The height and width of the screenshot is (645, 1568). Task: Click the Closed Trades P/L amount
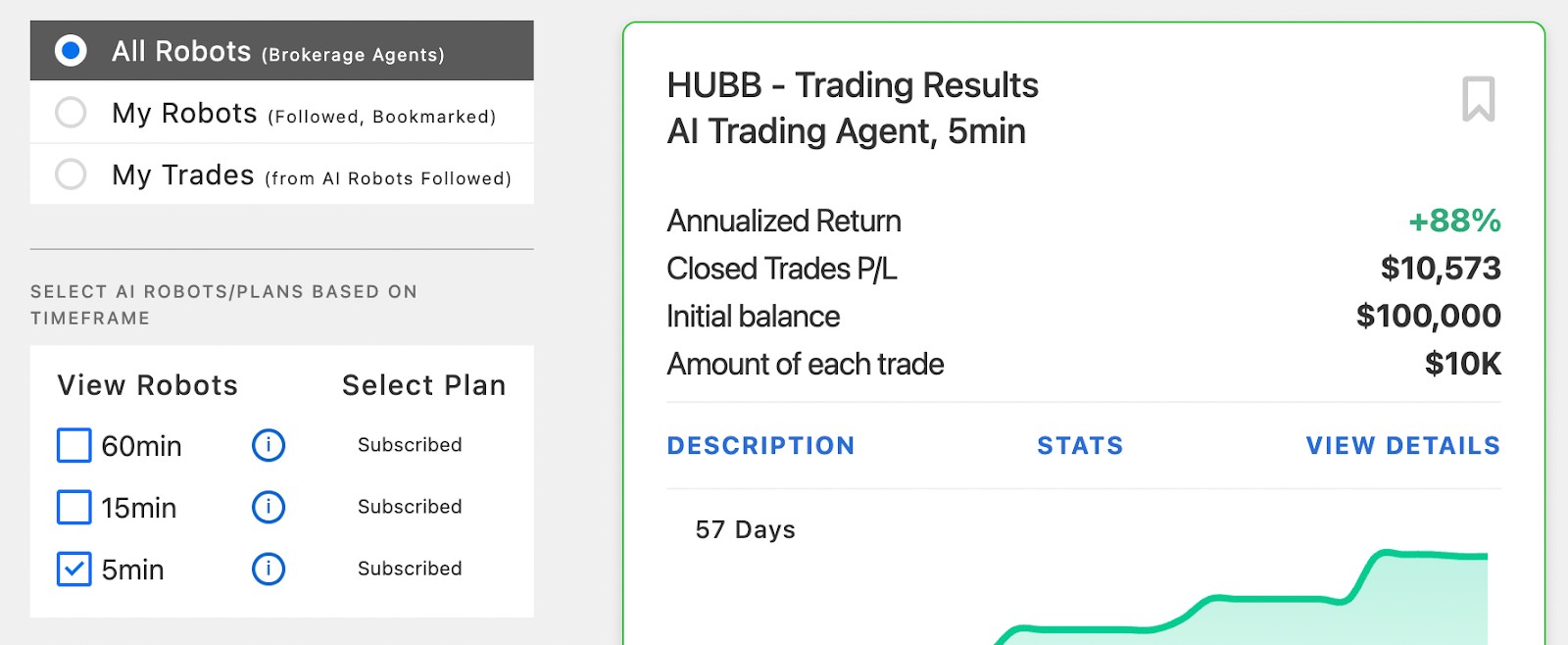[1441, 269]
